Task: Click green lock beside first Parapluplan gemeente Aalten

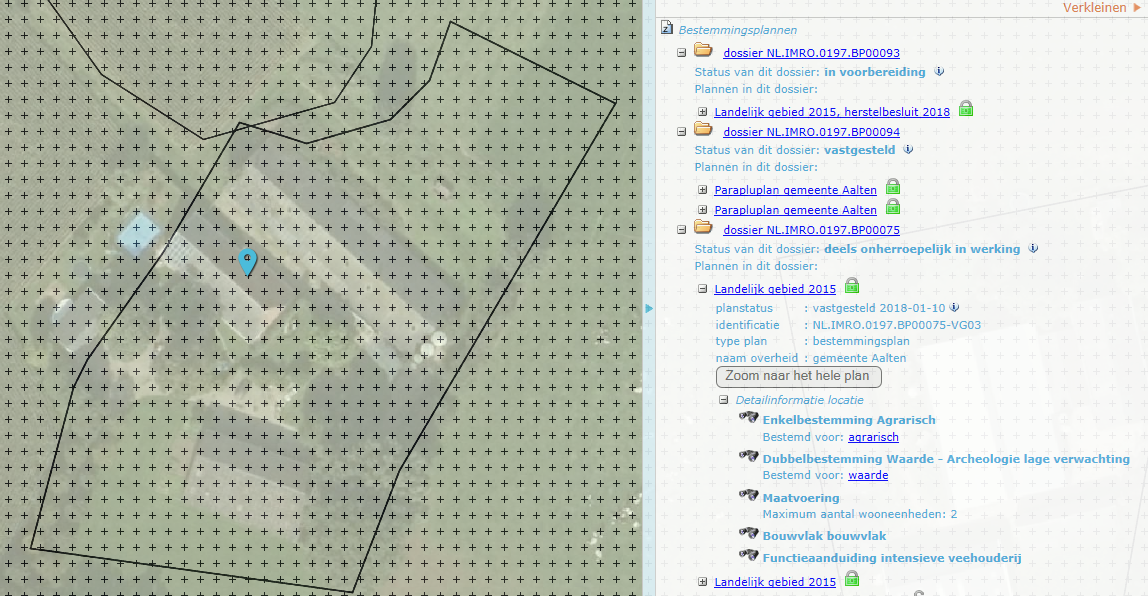Action: click(892, 186)
